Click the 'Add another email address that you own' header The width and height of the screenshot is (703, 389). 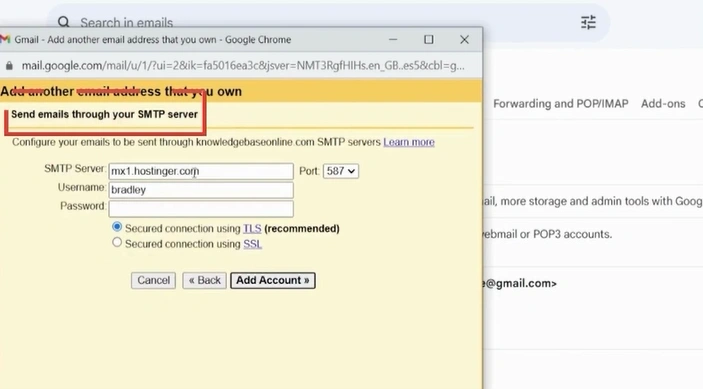pyautogui.click(x=121, y=91)
